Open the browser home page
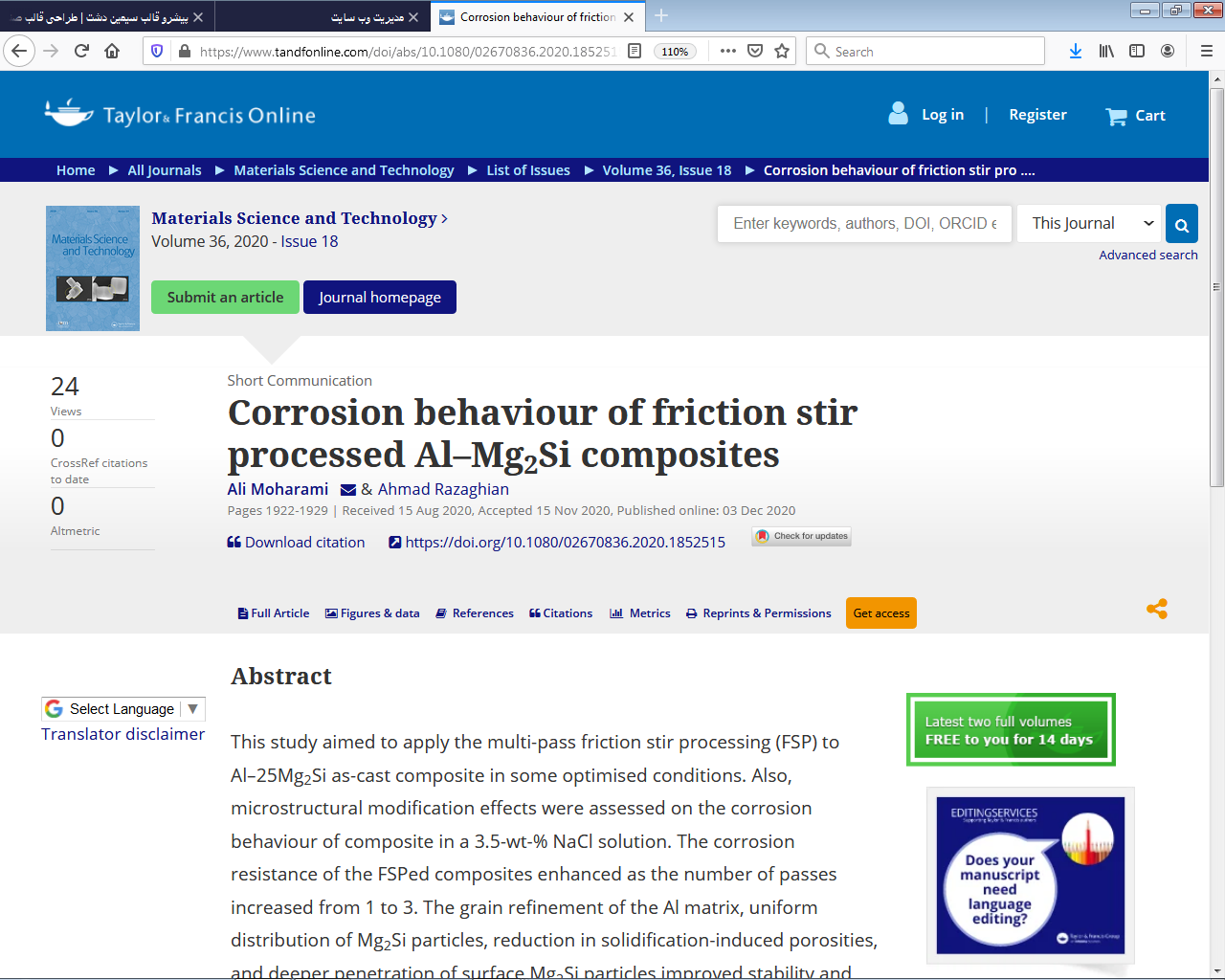This screenshot has width=1225, height=980. (x=112, y=51)
